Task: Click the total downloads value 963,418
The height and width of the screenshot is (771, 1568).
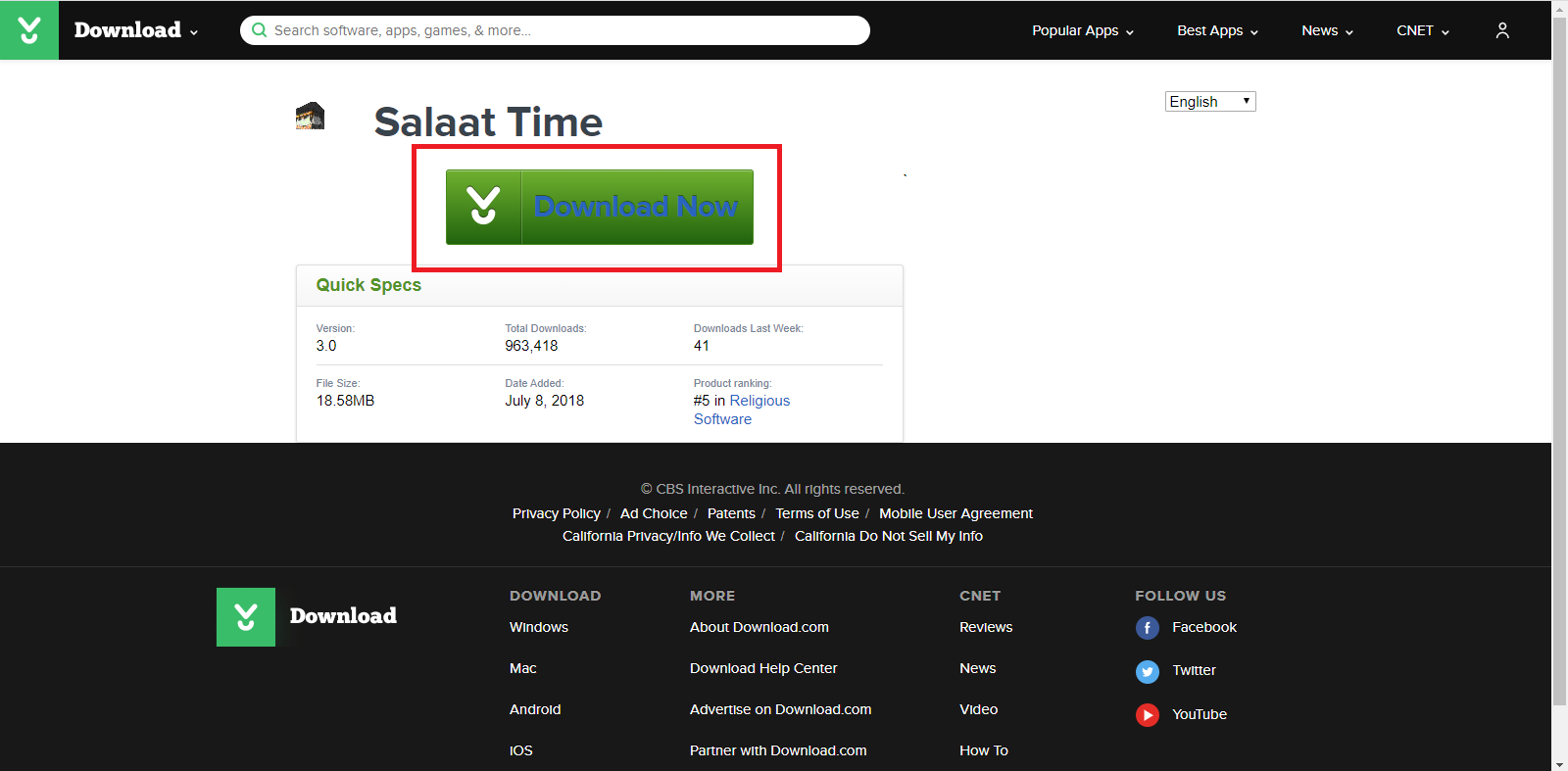Action: click(x=531, y=346)
